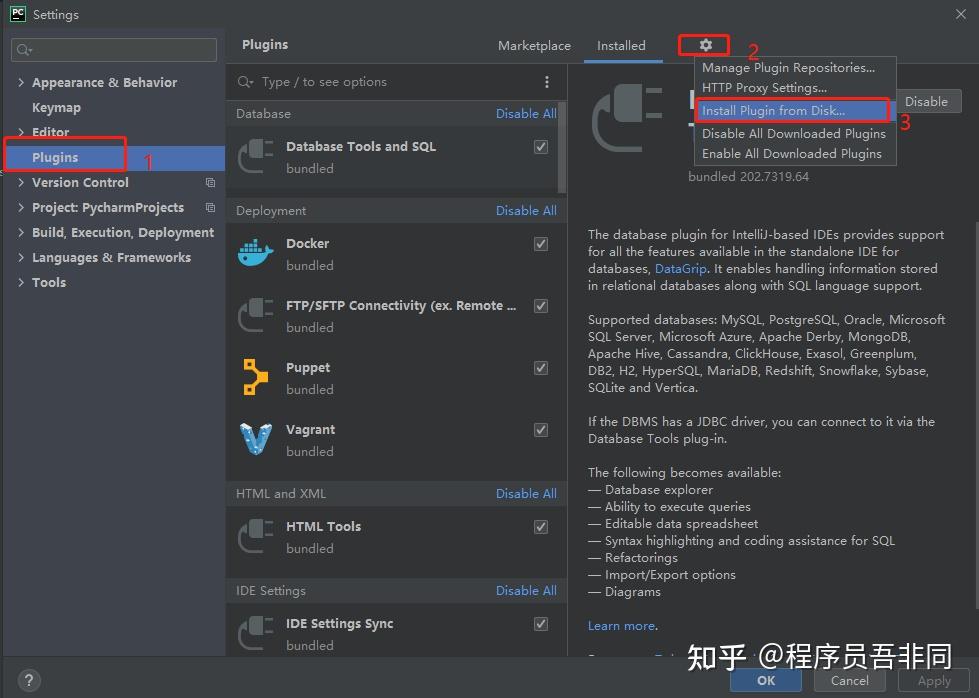Image resolution: width=979 pixels, height=698 pixels.
Task: Expand the Appearance & Behavior section
Action: point(20,82)
